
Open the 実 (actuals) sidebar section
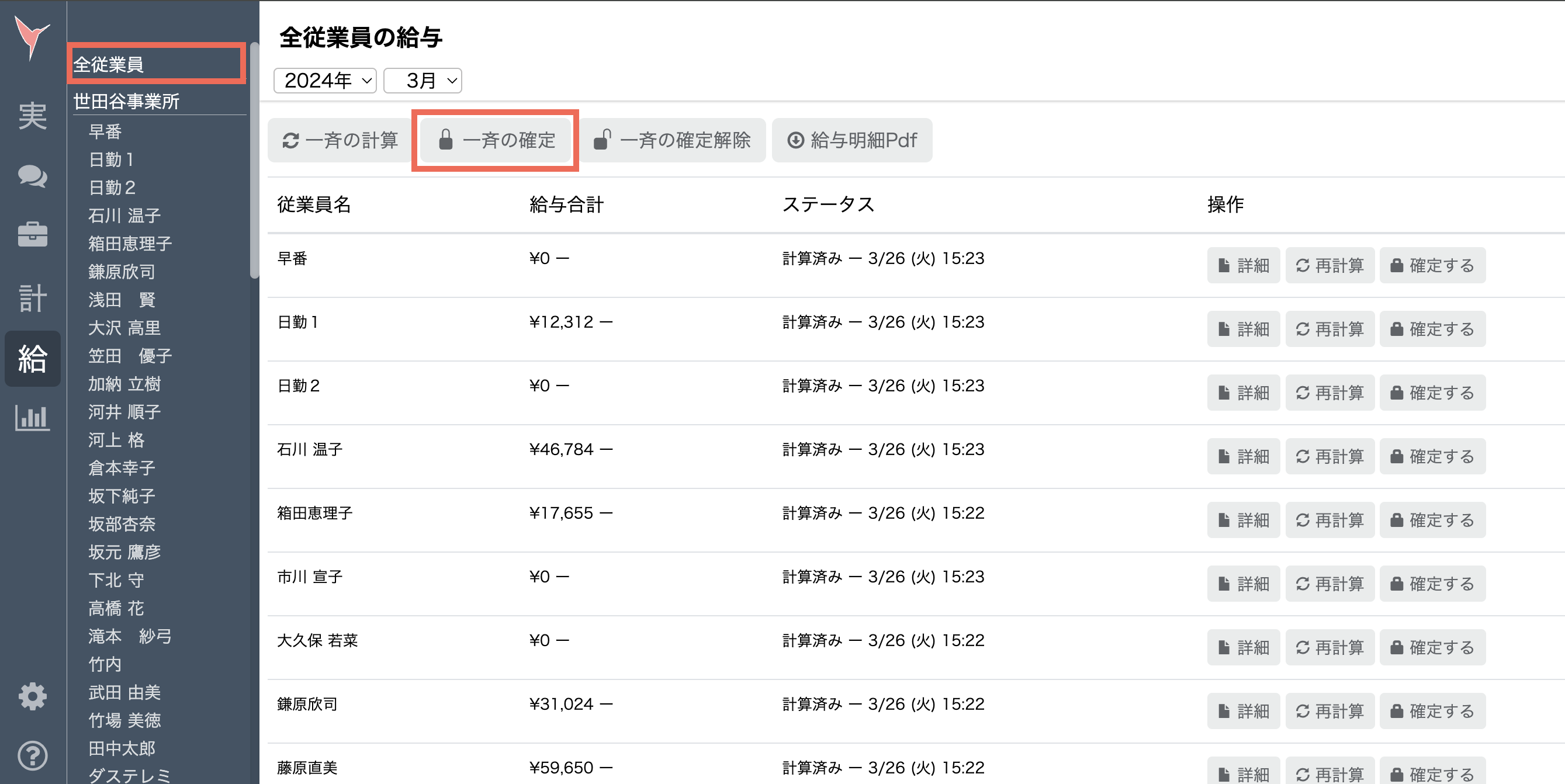[x=32, y=116]
